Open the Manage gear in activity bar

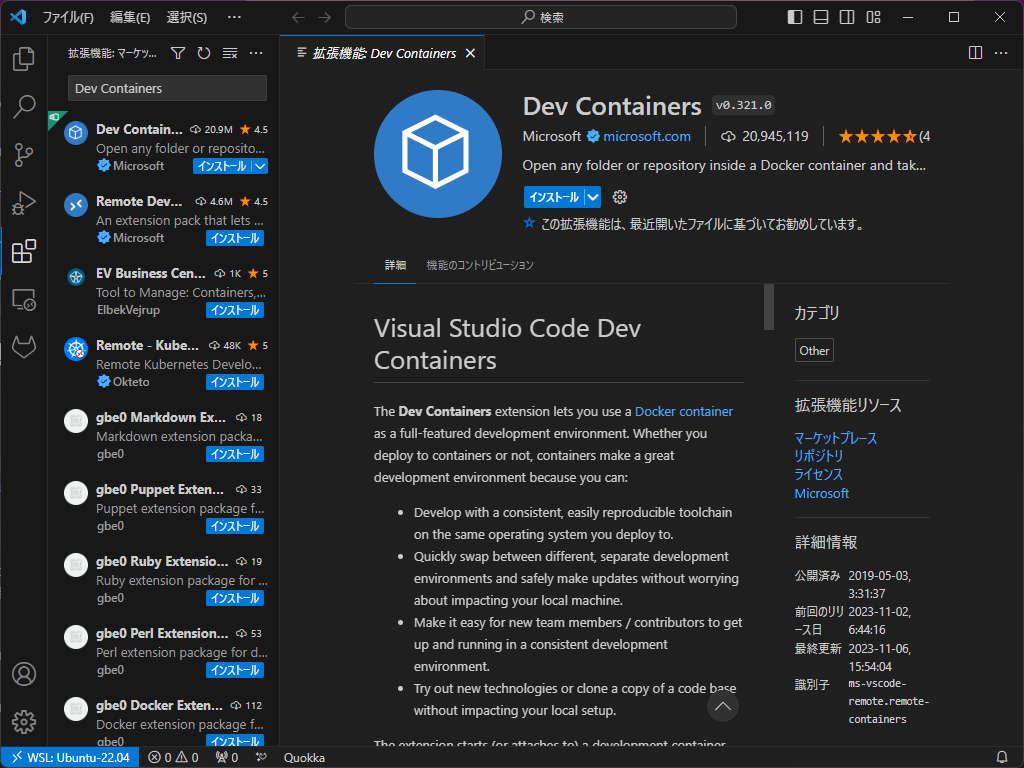click(24, 722)
